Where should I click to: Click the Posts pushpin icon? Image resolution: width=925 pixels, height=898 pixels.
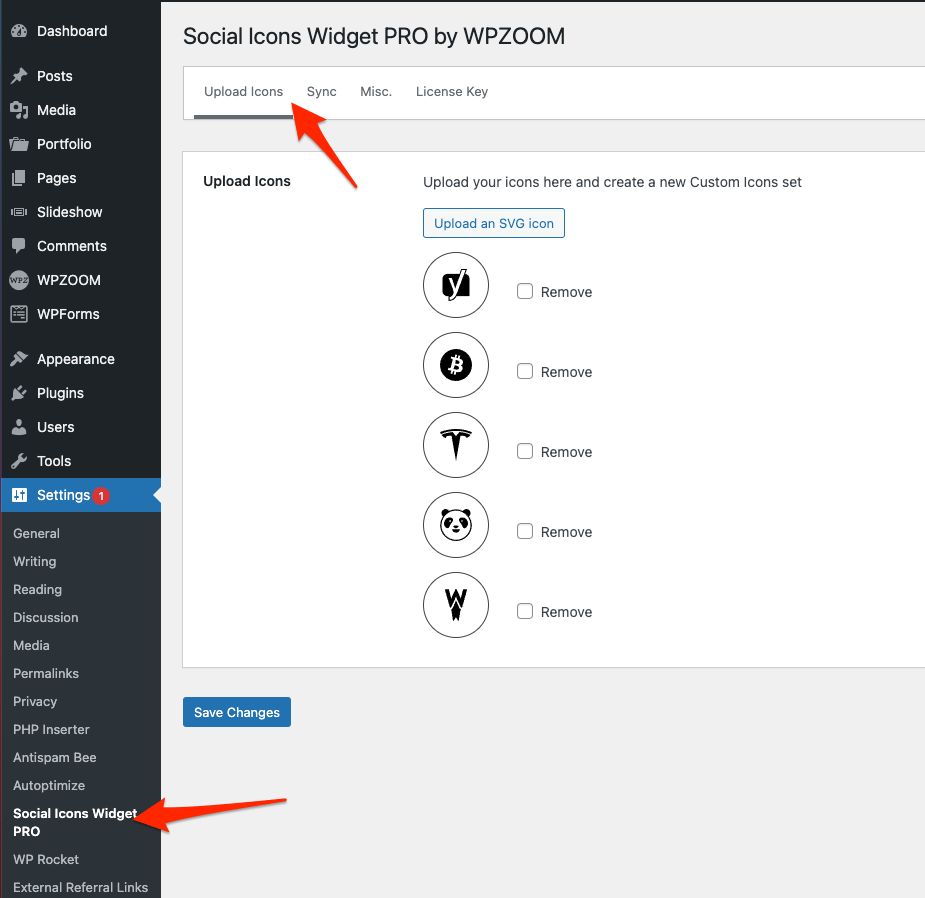click(x=19, y=76)
